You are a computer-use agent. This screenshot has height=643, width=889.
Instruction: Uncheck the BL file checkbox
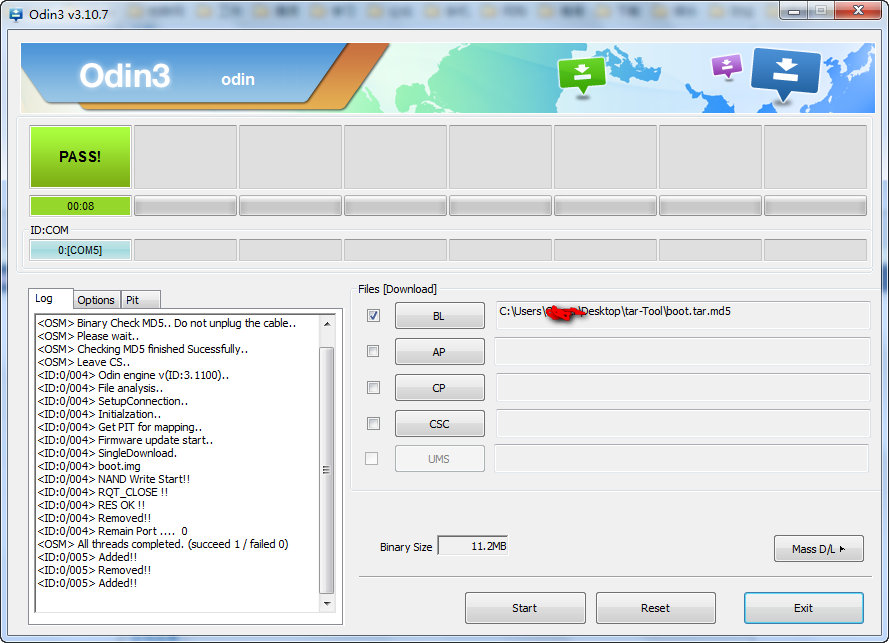point(373,315)
